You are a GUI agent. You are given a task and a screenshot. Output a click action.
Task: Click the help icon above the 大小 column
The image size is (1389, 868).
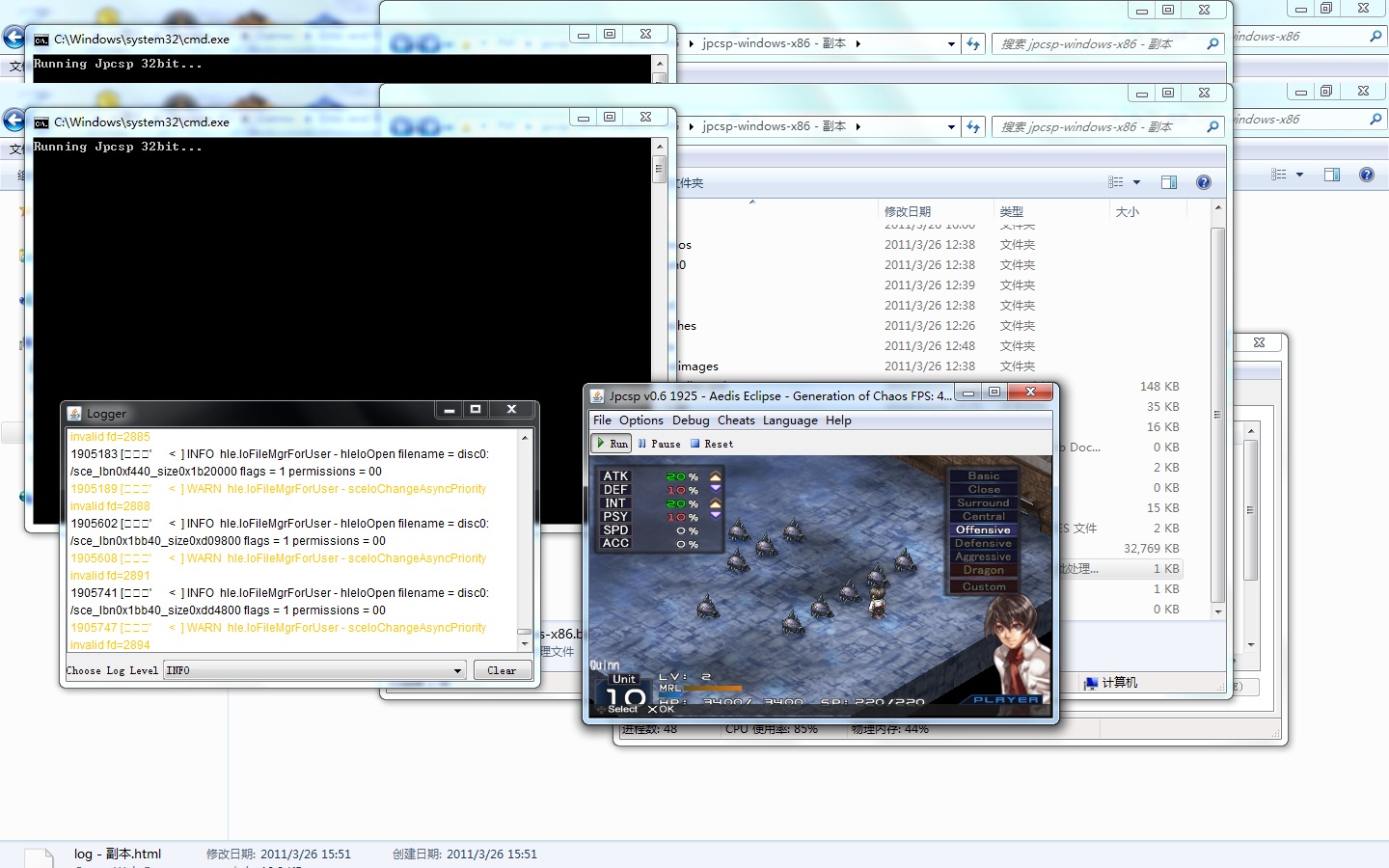[x=1203, y=182]
